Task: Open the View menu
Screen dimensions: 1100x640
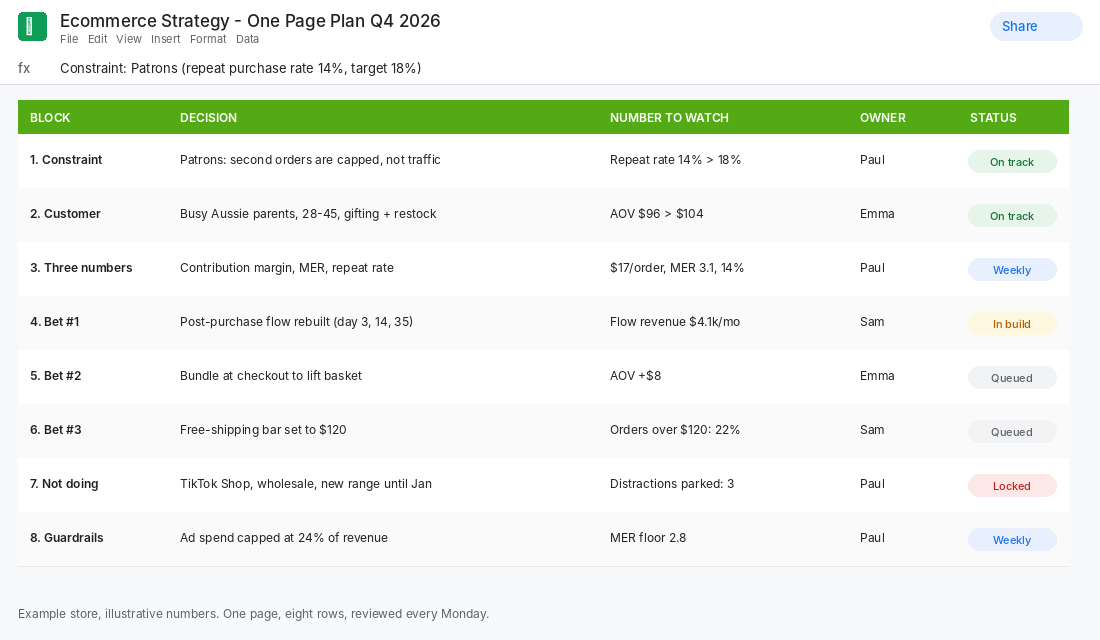Action: click(128, 39)
